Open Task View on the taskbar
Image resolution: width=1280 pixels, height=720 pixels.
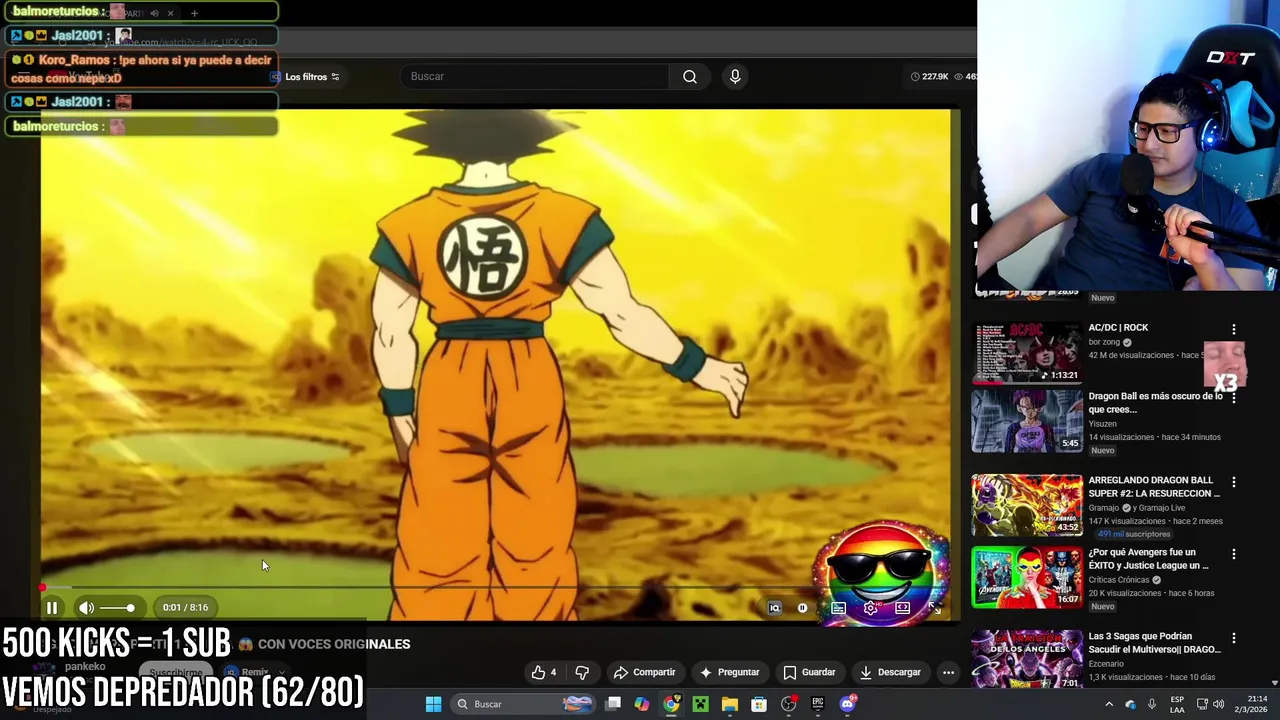click(x=613, y=704)
